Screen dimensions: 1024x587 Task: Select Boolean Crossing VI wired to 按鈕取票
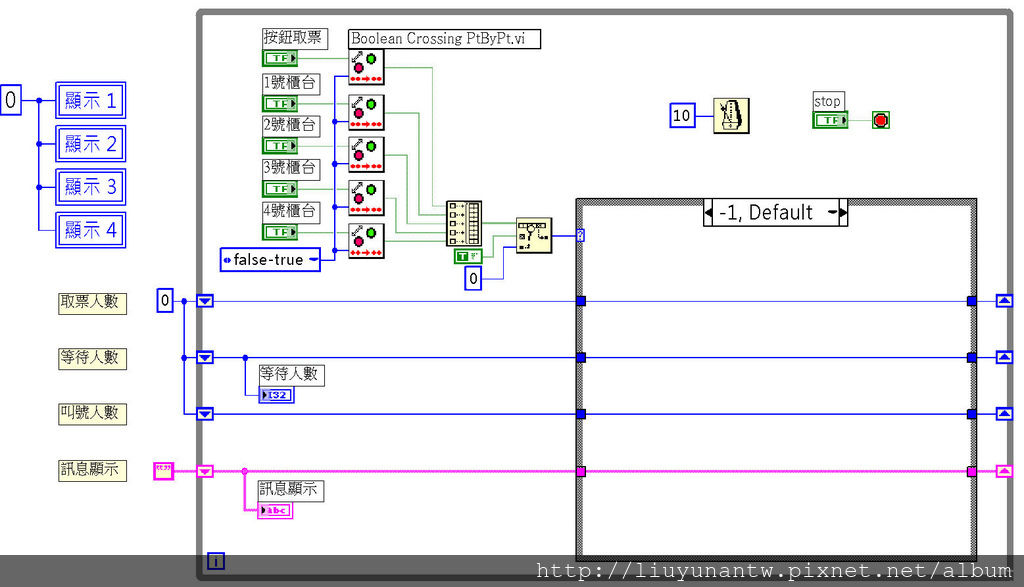366,67
